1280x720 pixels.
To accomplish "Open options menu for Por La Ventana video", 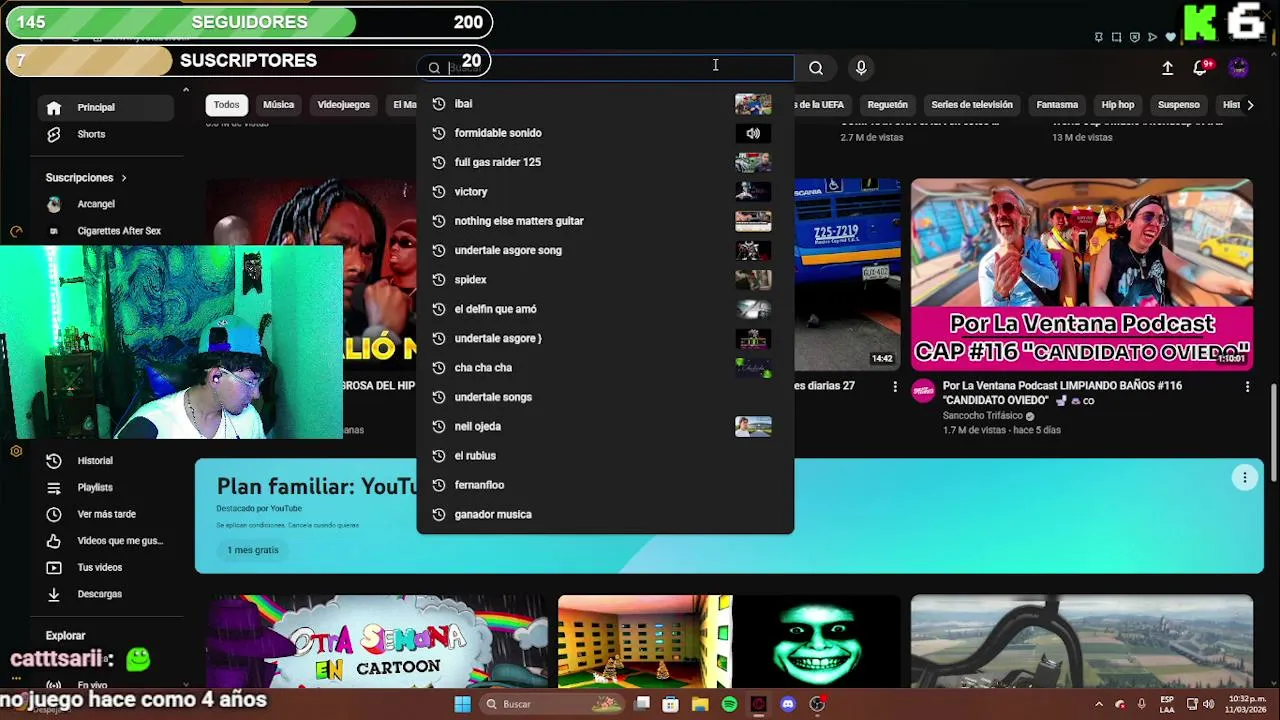I will point(1247,386).
